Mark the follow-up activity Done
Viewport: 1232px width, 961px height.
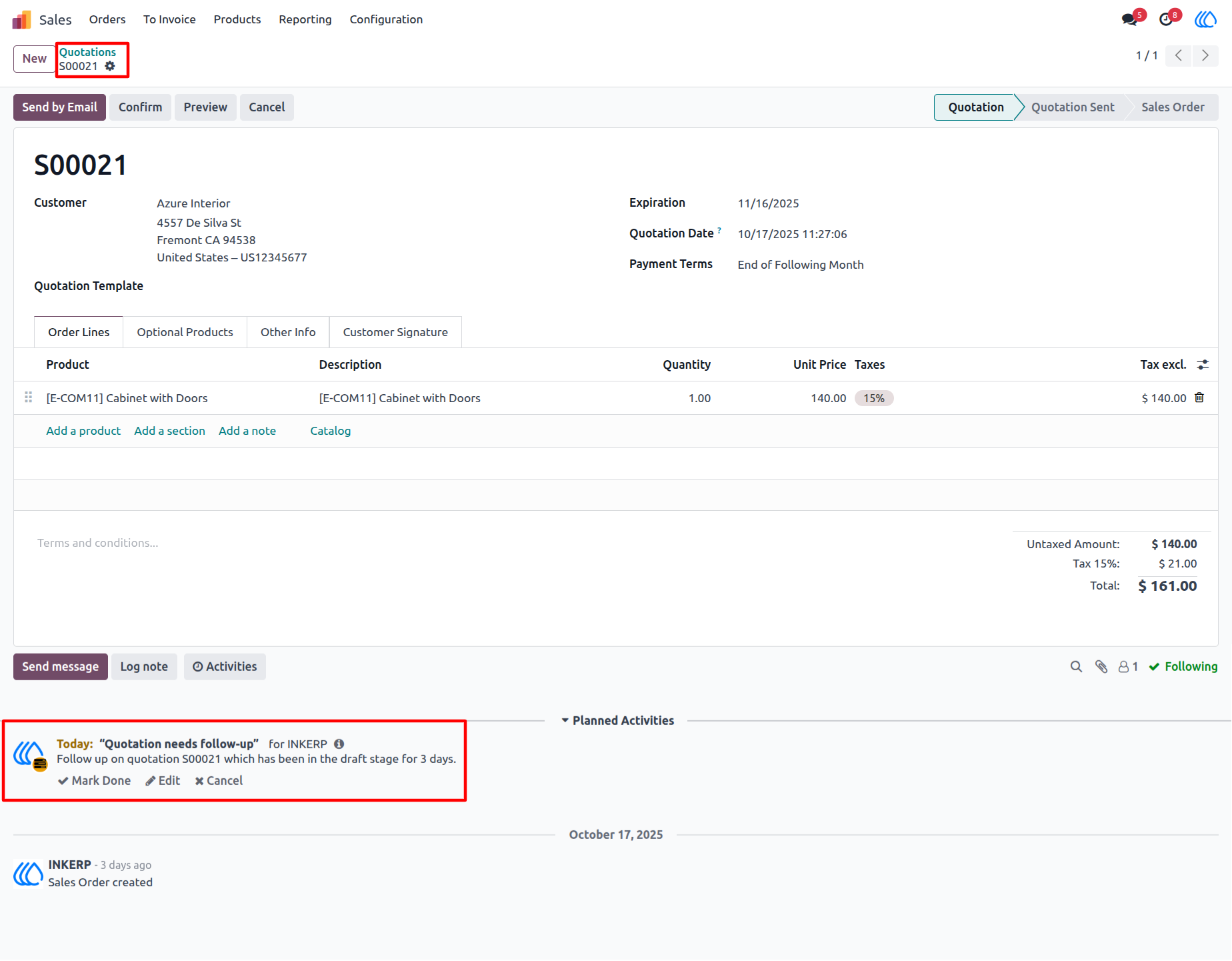coord(94,781)
